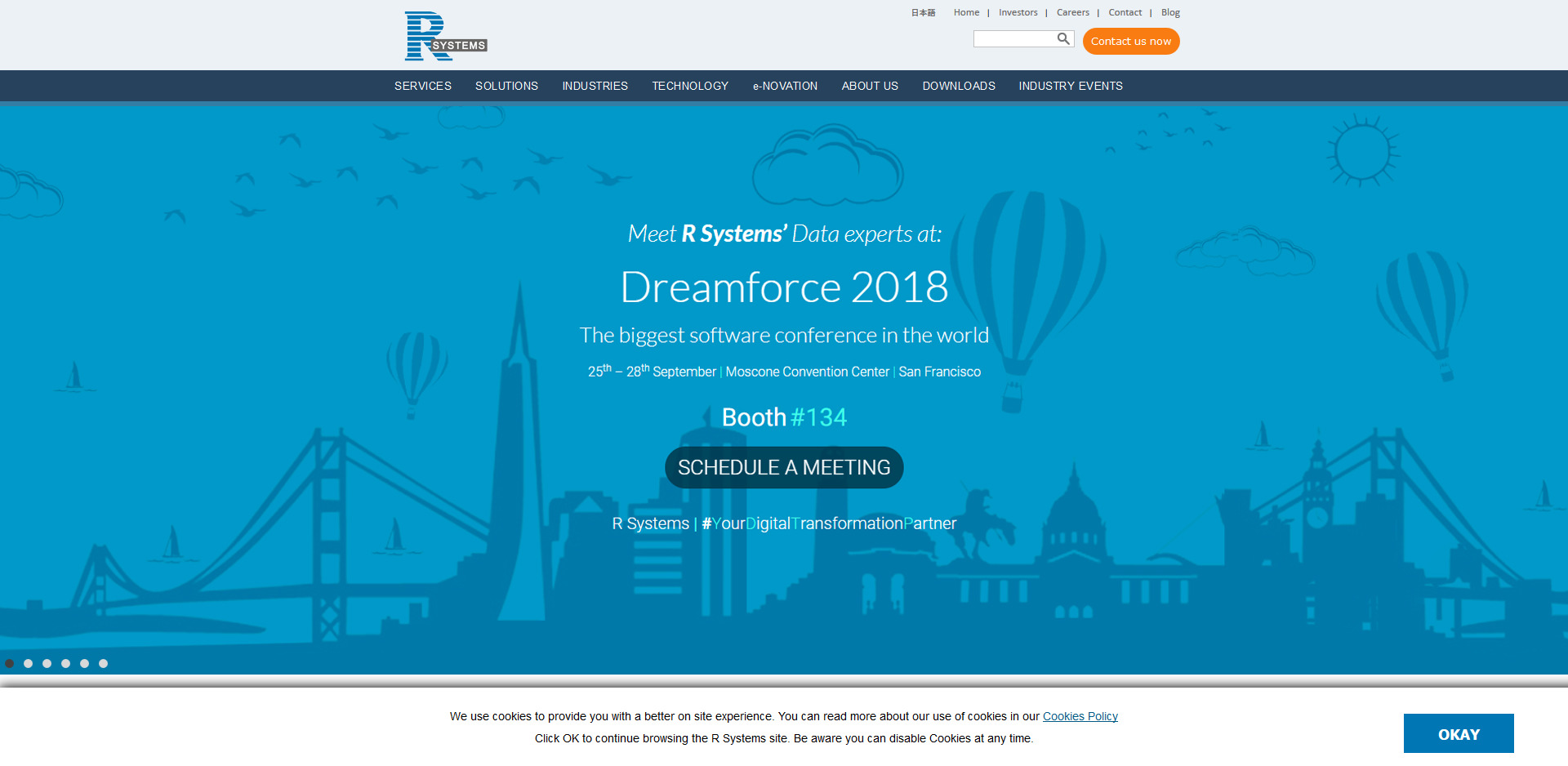Click the search magnifier icon
The width and height of the screenshot is (1568, 766).
click(x=1064, y=38)
